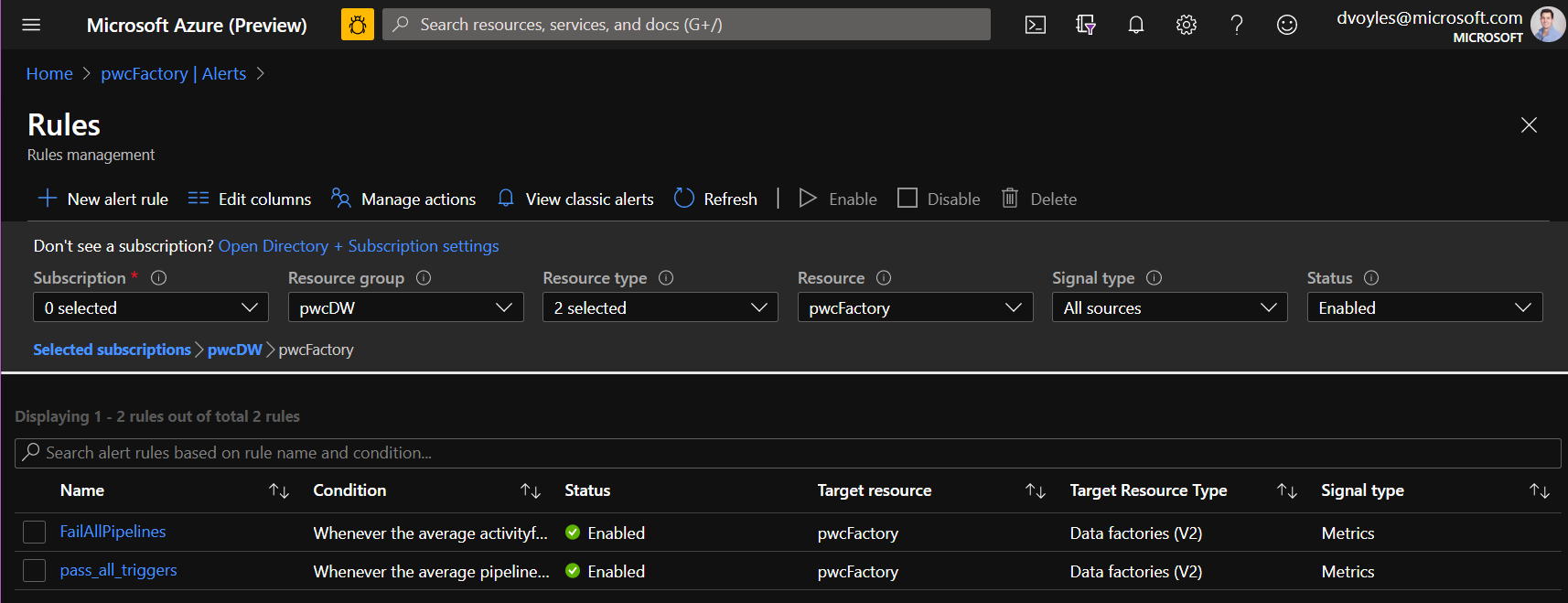Open the FailAllPipelines rule
Viewport: 1568px width, 603px height.
(113, 532)
